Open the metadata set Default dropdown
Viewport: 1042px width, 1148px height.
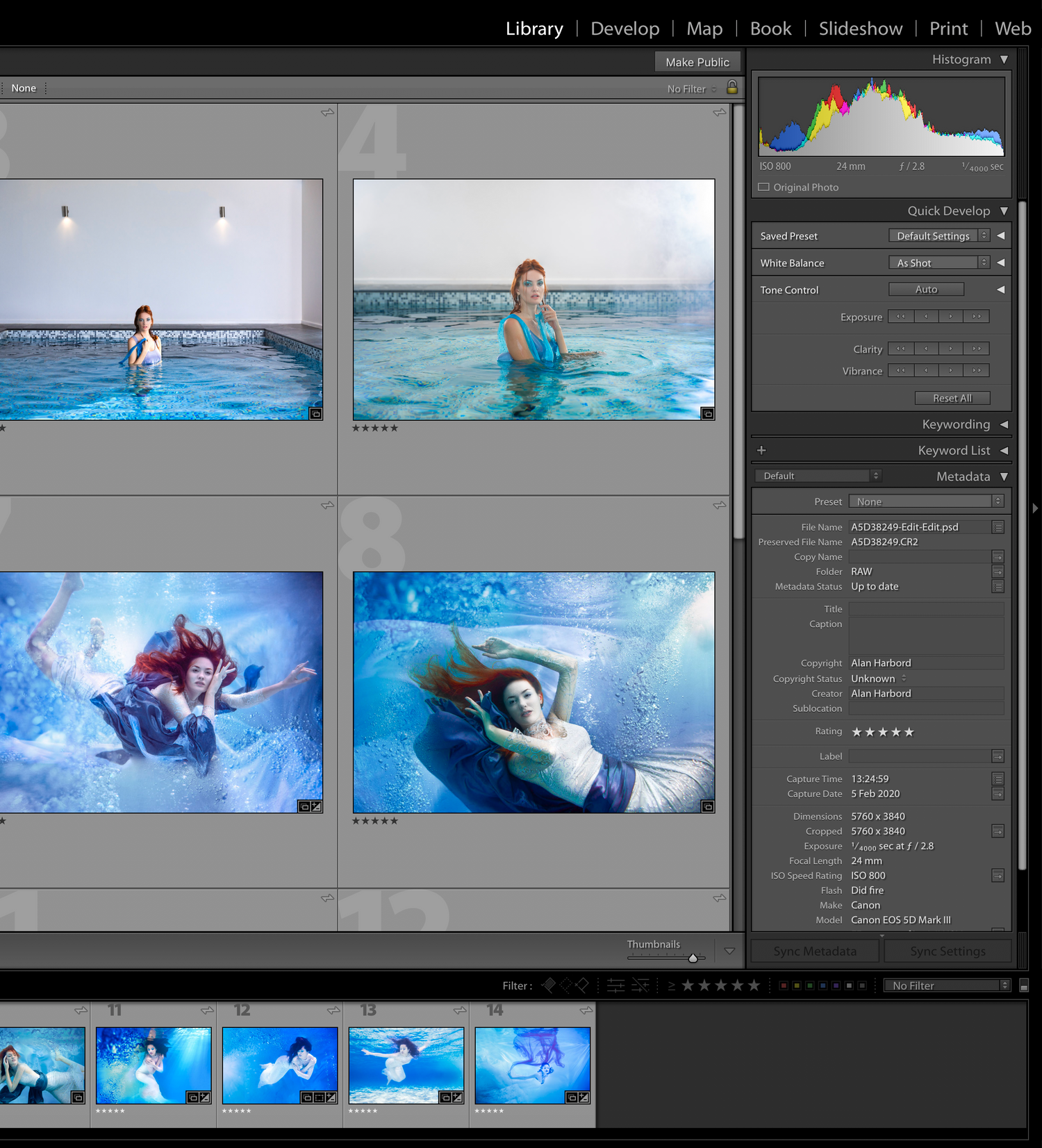coord(818,476)
